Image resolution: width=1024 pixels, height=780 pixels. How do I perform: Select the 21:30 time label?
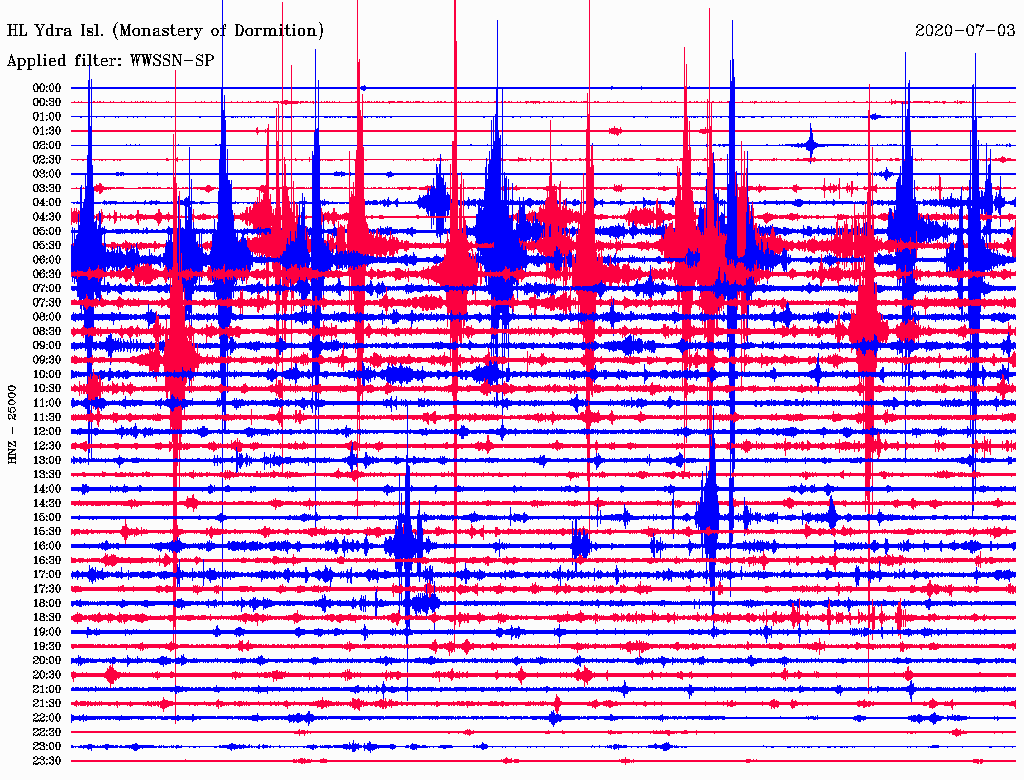click(47, 704)
